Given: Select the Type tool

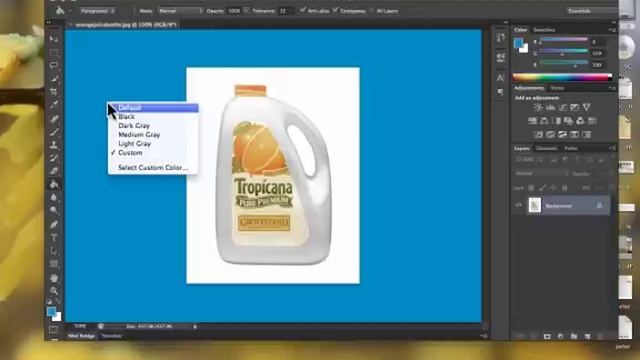Looking at the screenshot, I should [53, 238].
